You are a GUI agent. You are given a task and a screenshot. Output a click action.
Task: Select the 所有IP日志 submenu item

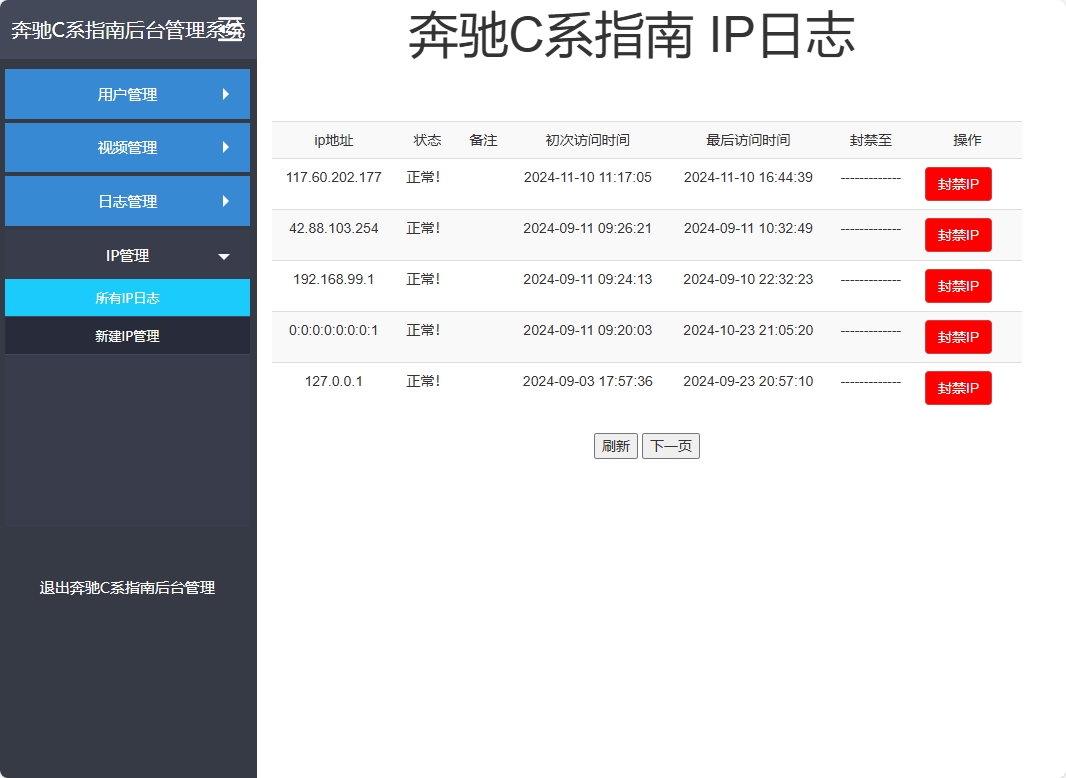pos(127,297)
